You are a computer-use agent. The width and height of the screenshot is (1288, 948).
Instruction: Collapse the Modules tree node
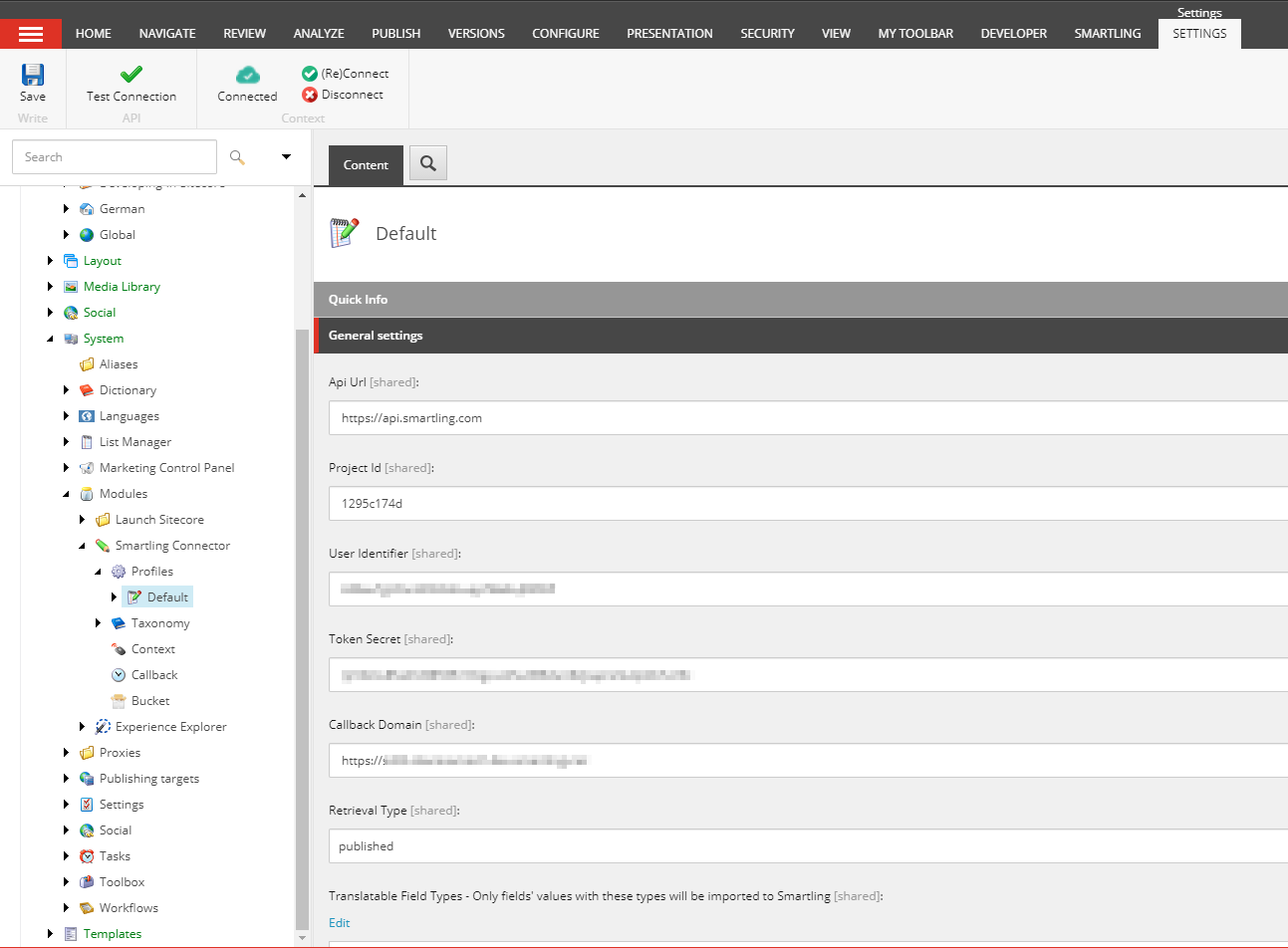click(66, 494)
